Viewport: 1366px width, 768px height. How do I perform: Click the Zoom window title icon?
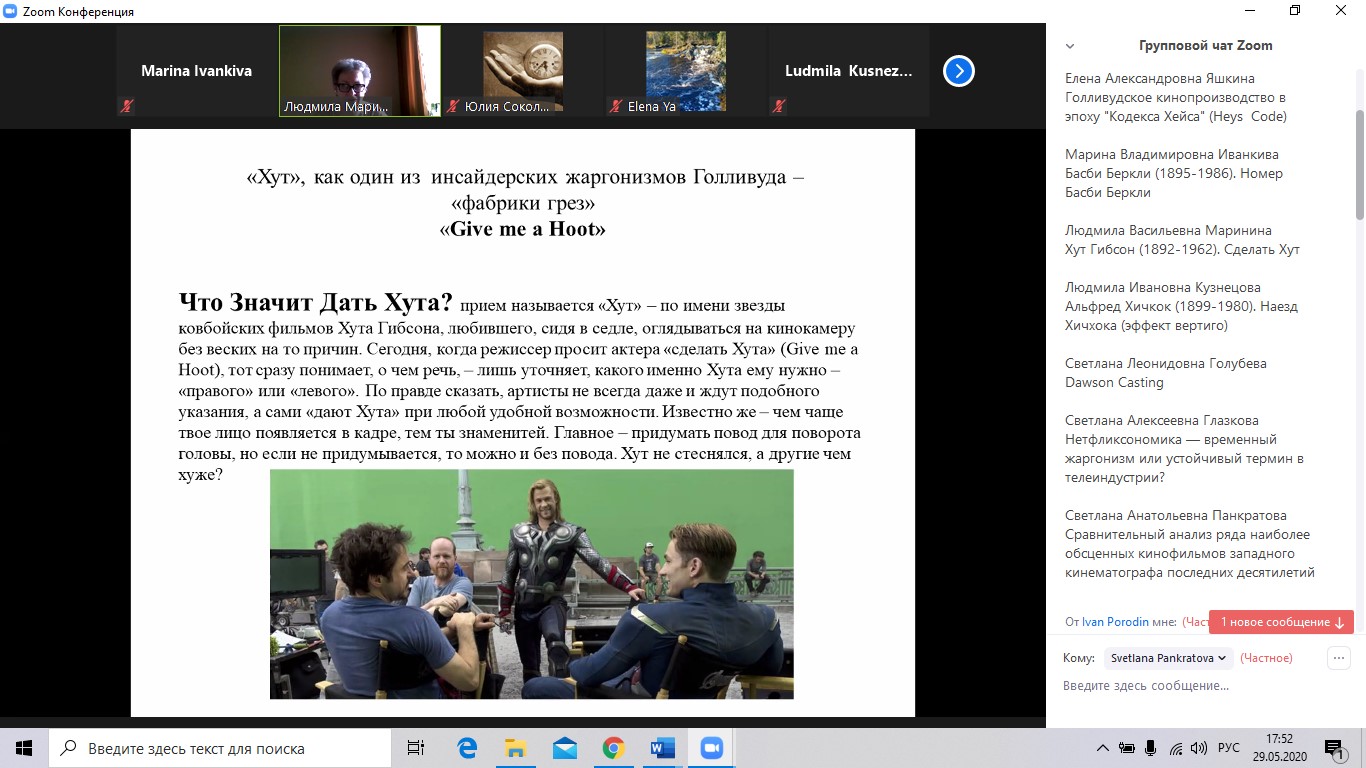point(11,11)
